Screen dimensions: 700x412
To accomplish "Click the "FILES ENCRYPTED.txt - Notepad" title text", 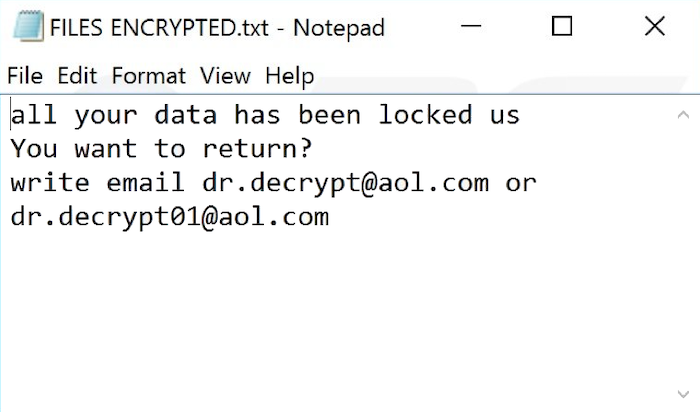I will tap(217, 28).
